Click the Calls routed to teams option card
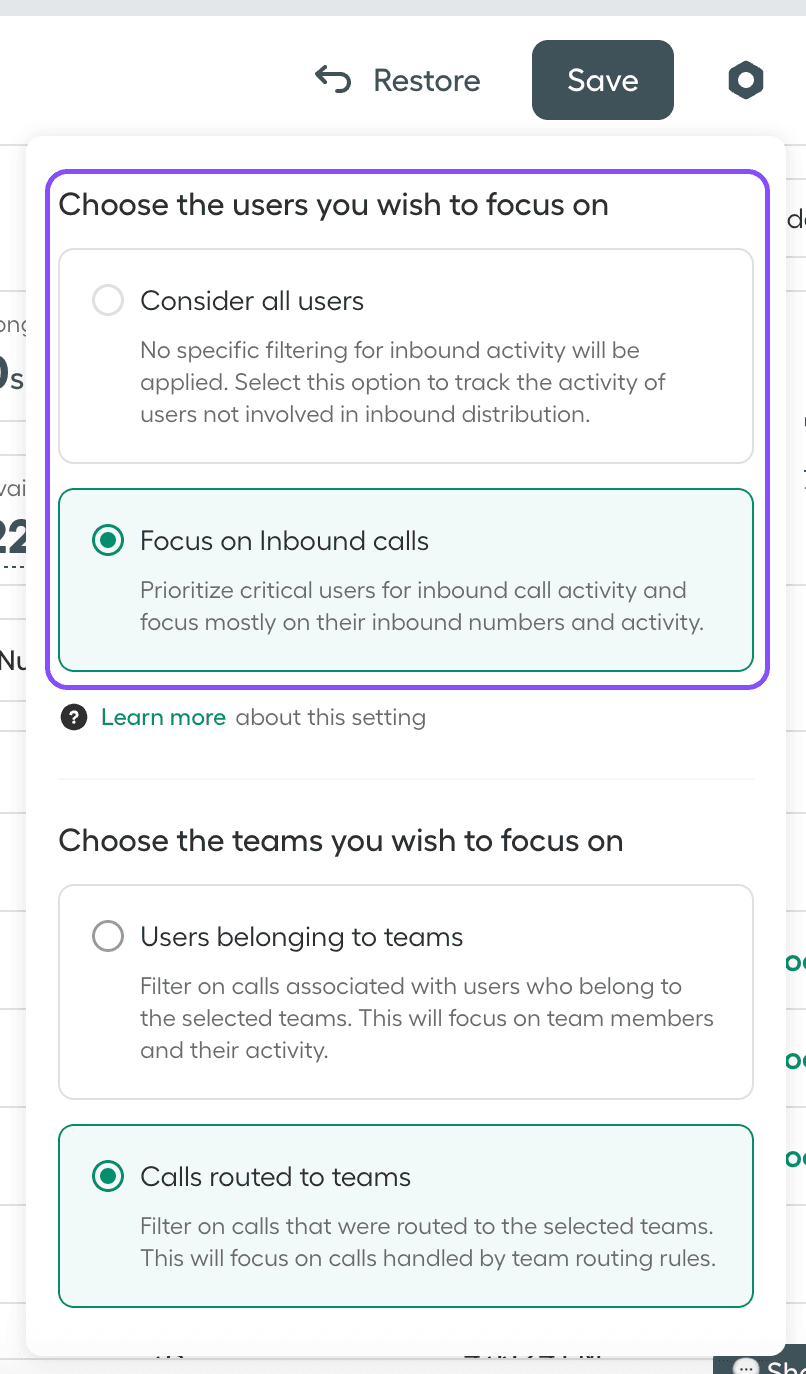Image resolution: width=806 pixels, height=1374 pixels. pos(405,1215)
